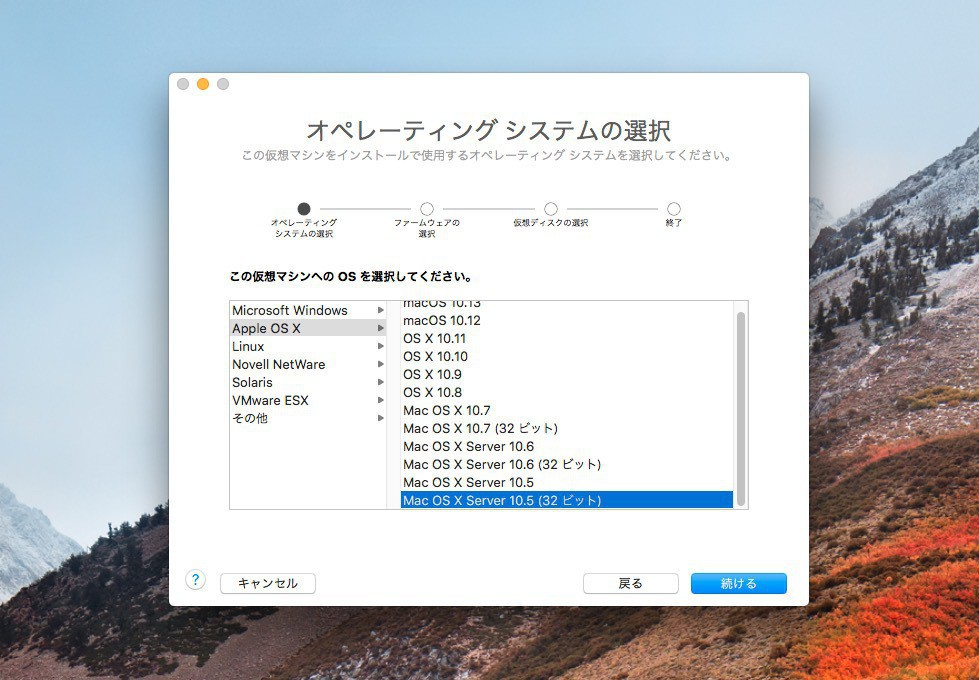This screenshot has height=680, width=979.
Task: Click the OS version list scrollbar
Action: pos(741,409)
